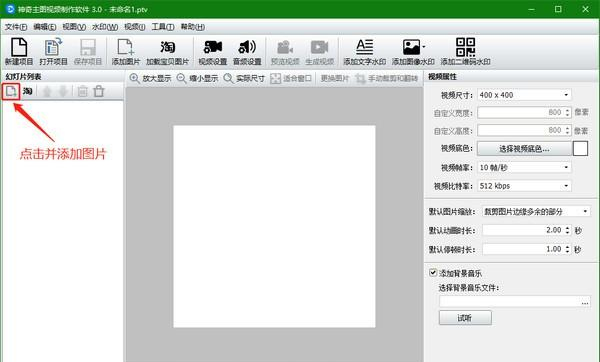
Task: Click the 自定义高度 stepper arrows
Action: click(567, 130)
